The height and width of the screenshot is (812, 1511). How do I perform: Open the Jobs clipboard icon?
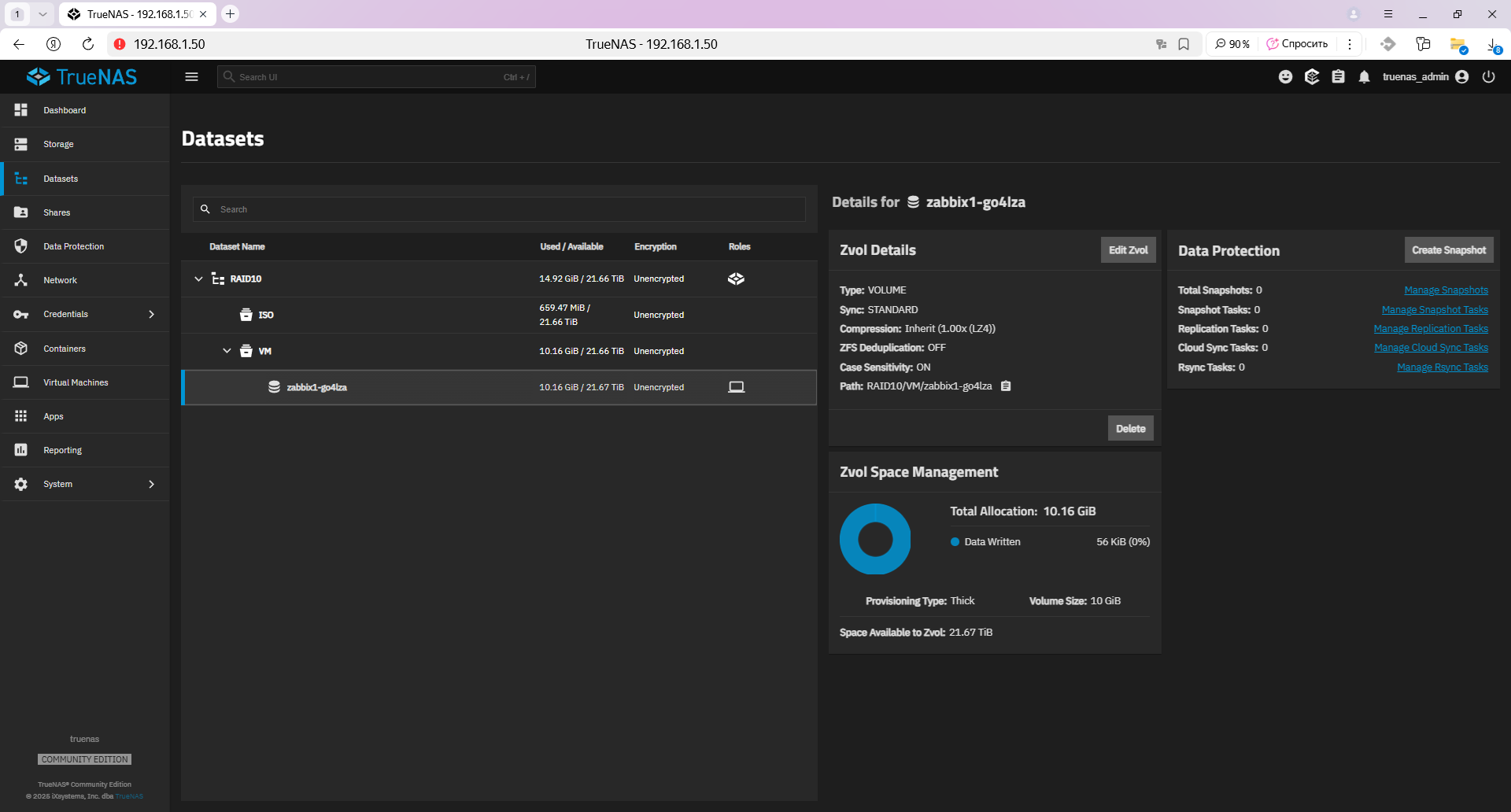(1338, 76)
